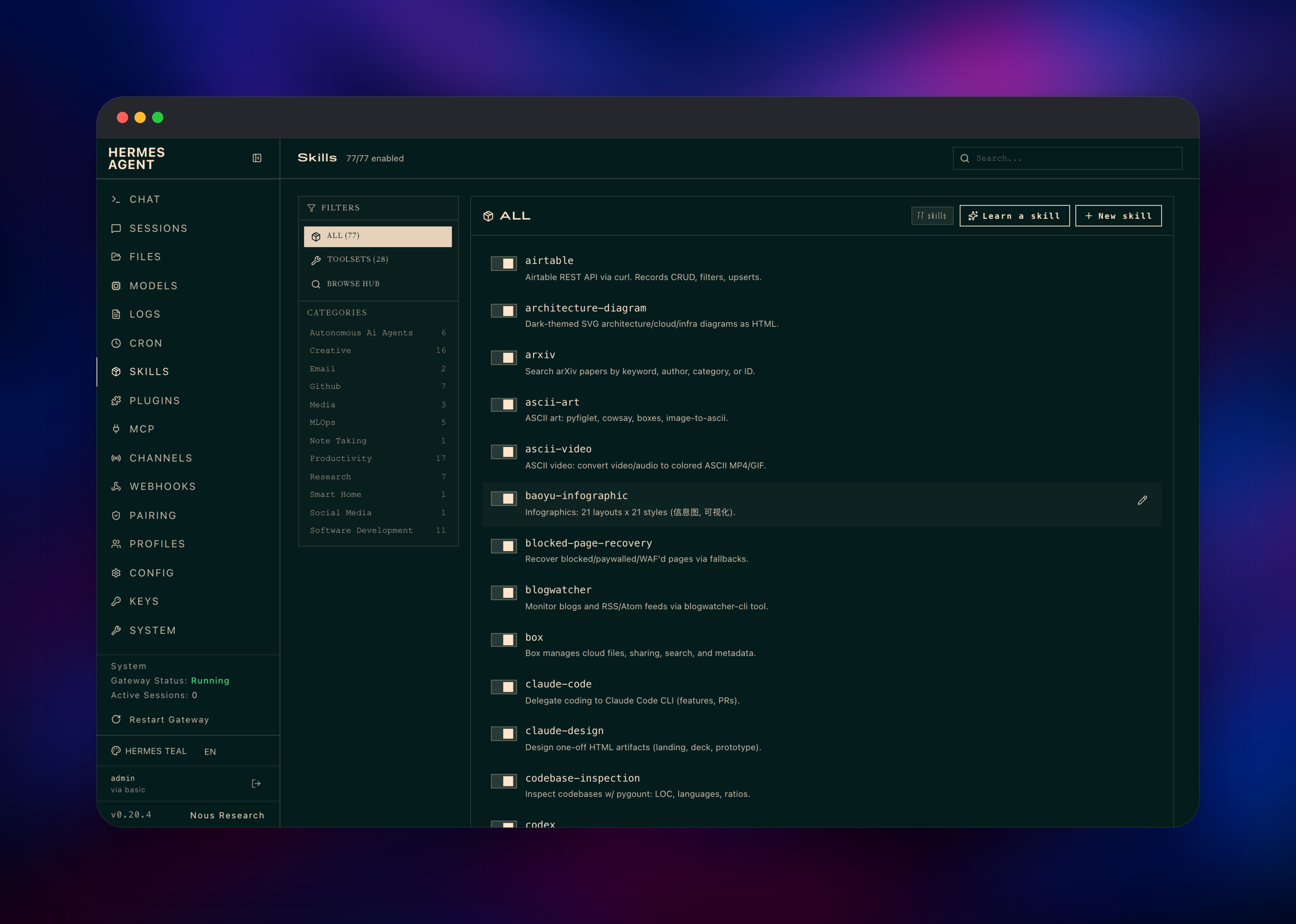
Task: Click the New skill button
Action: click(x=1118, y=216)
